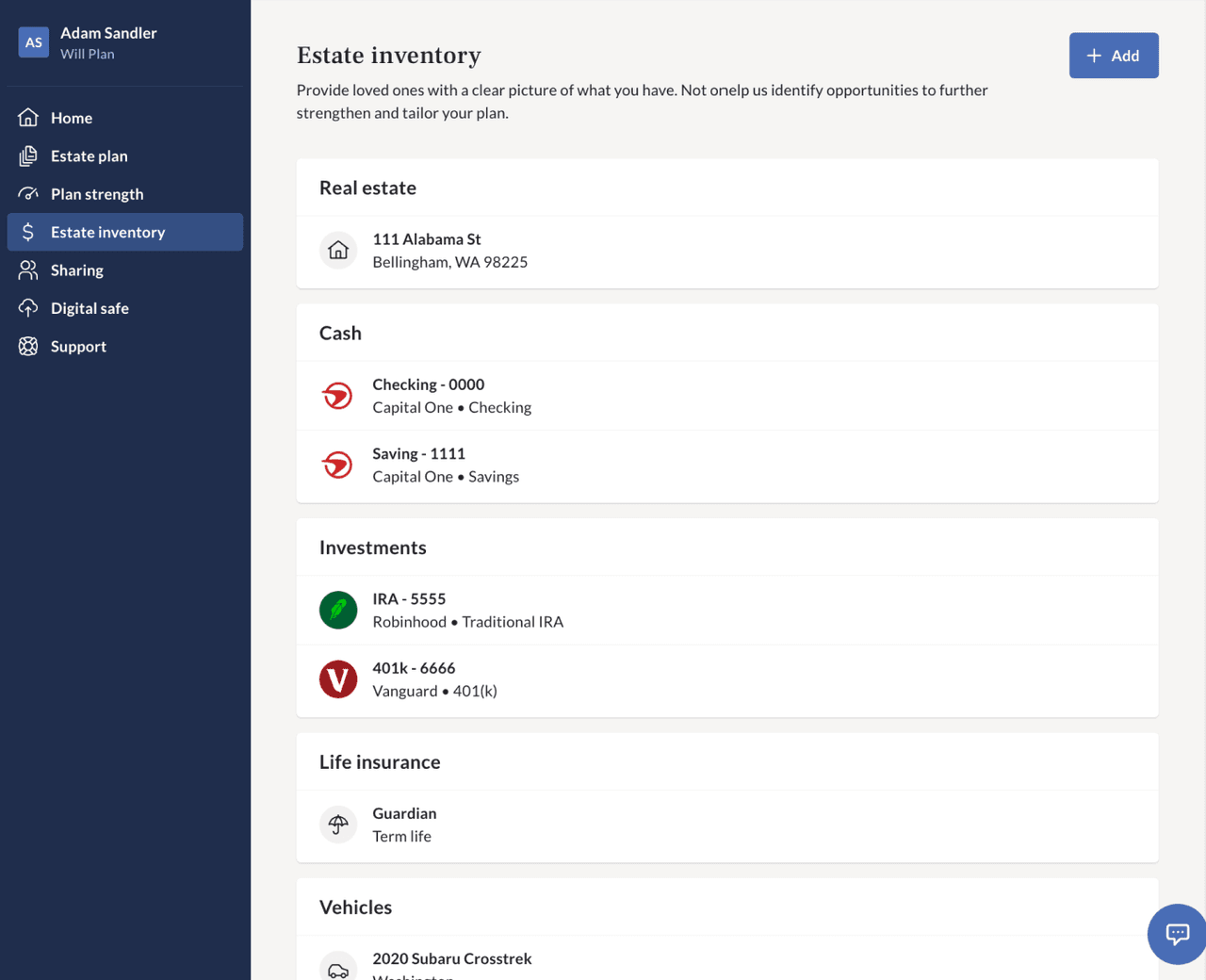Open Estate plan from sidebar
The height and width of the screenshot is (980, 1206).
pos(89,156)
